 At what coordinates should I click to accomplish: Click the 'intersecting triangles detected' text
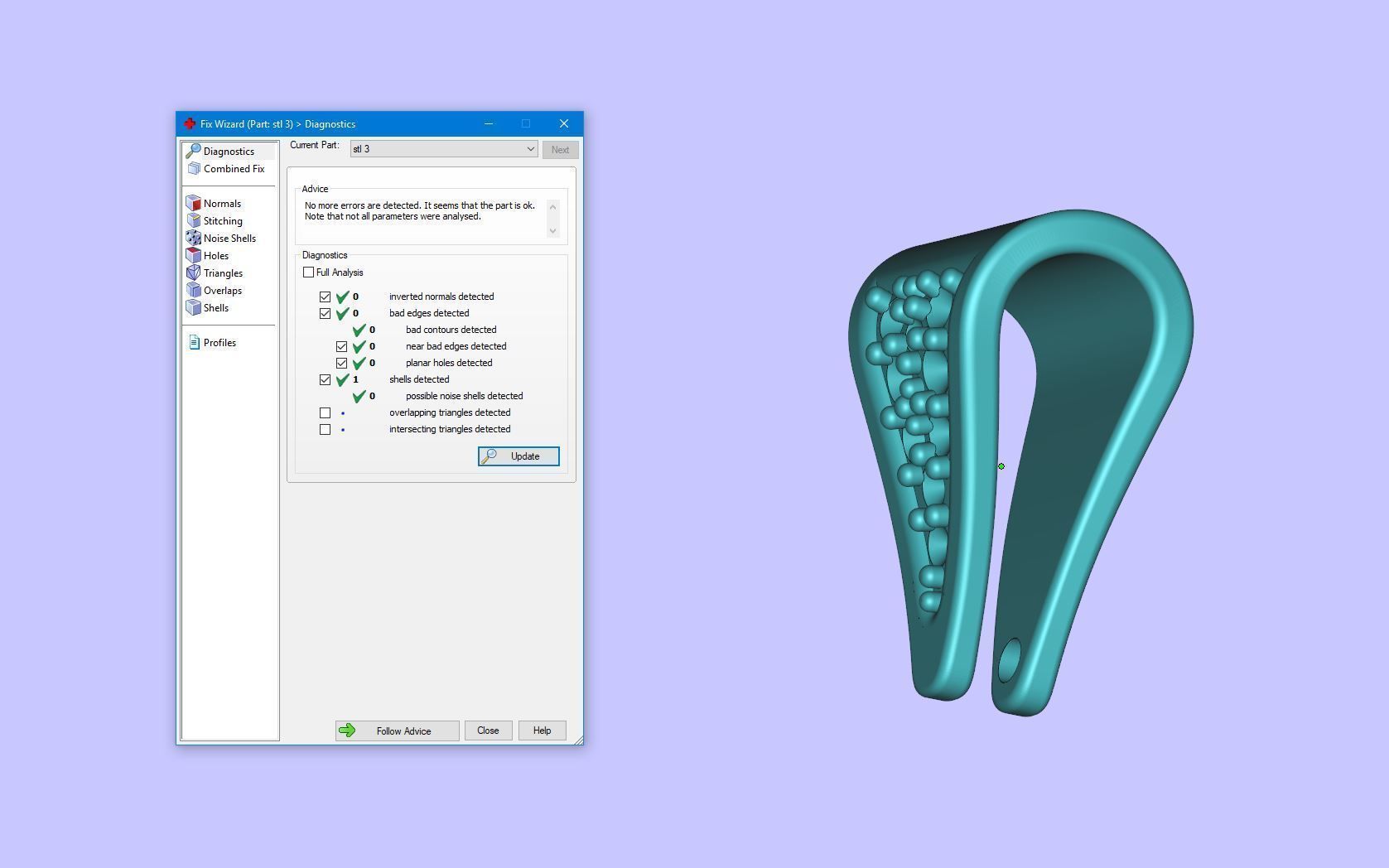click(x=450, y=429)
